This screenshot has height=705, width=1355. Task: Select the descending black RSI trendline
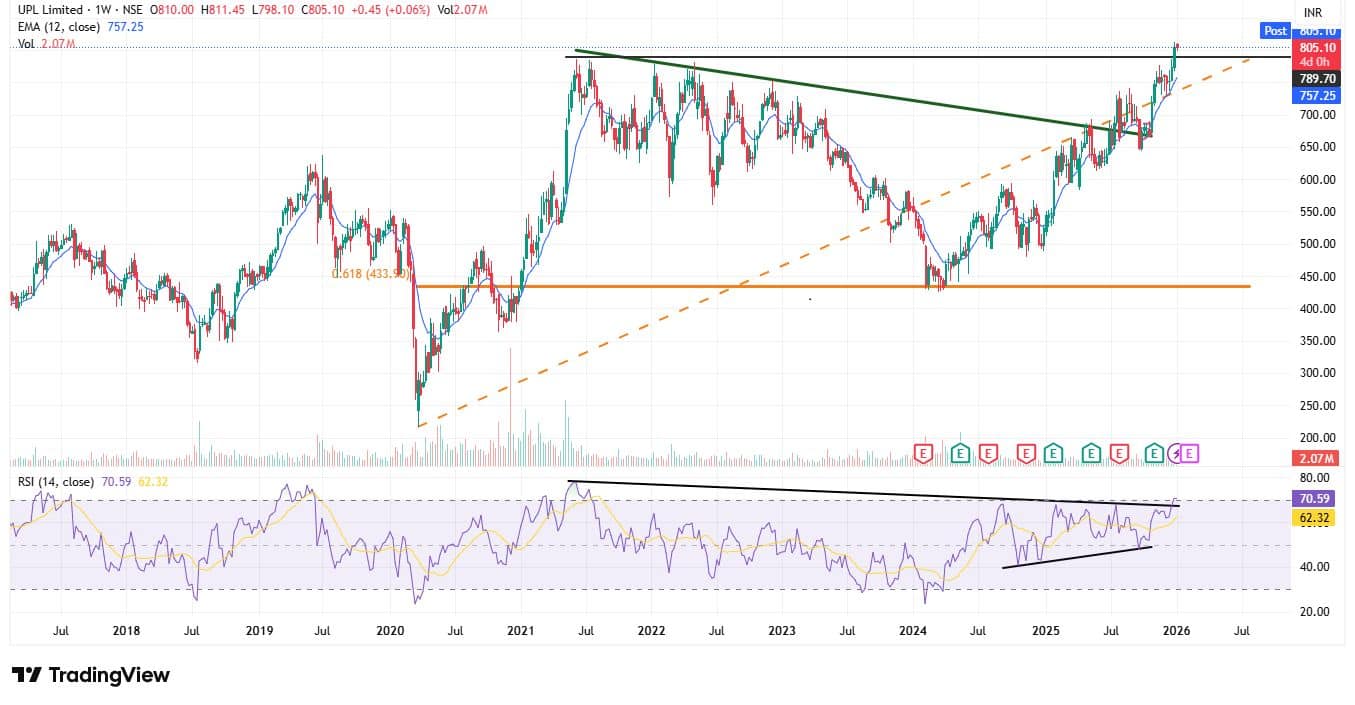(x=873, y=494)
